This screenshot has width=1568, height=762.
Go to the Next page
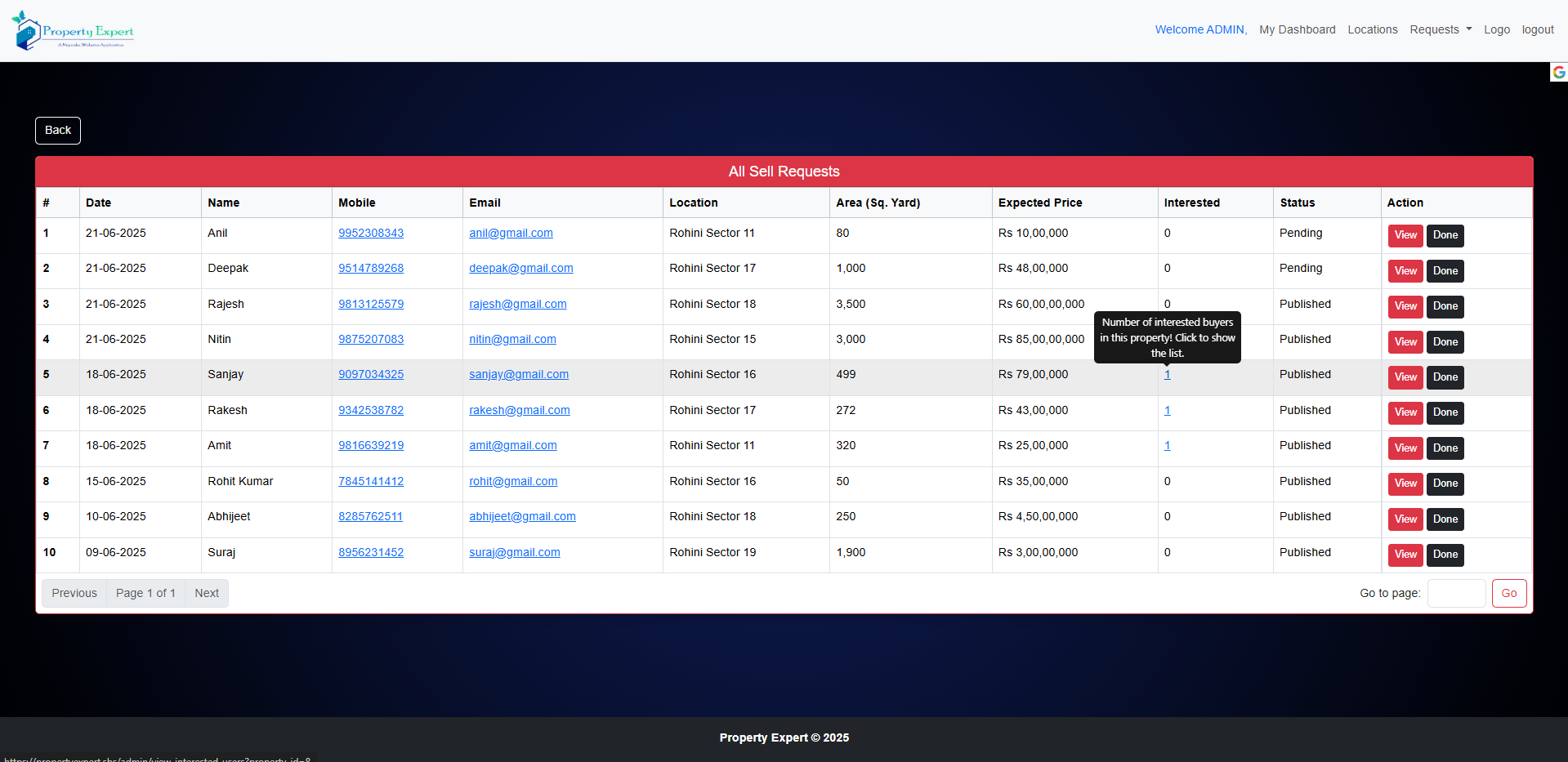[206, 593]
